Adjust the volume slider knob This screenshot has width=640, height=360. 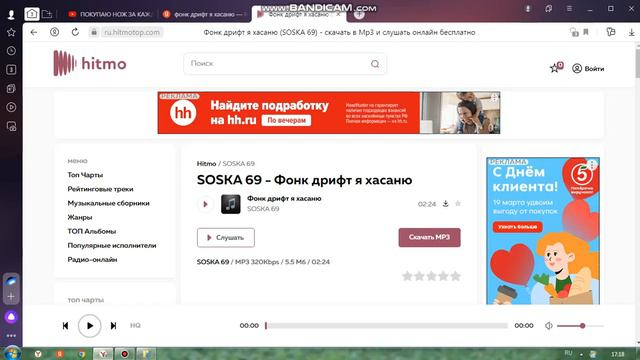point(582,325)
